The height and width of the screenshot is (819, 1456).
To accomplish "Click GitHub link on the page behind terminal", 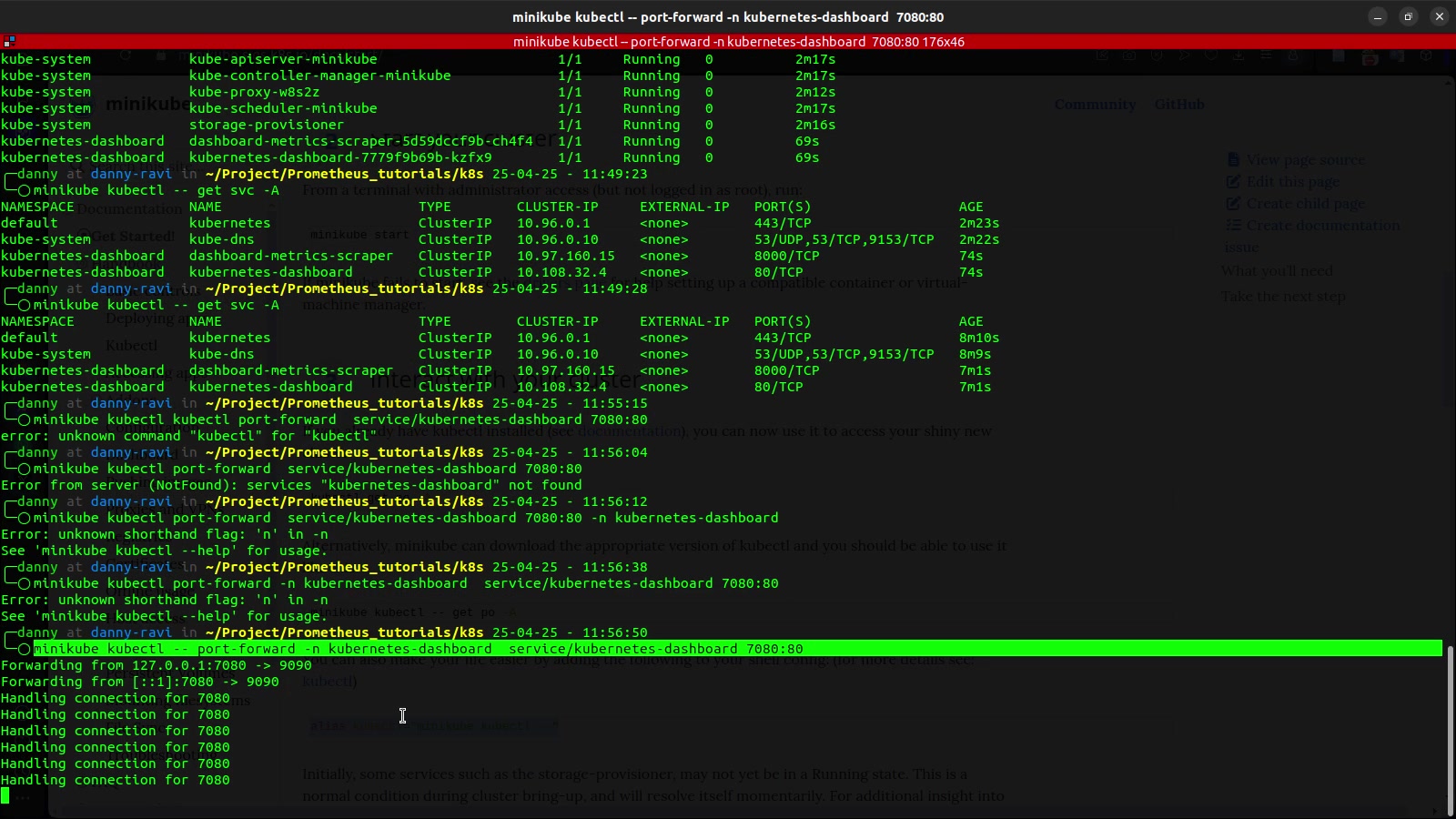I will click(1179, 105).
